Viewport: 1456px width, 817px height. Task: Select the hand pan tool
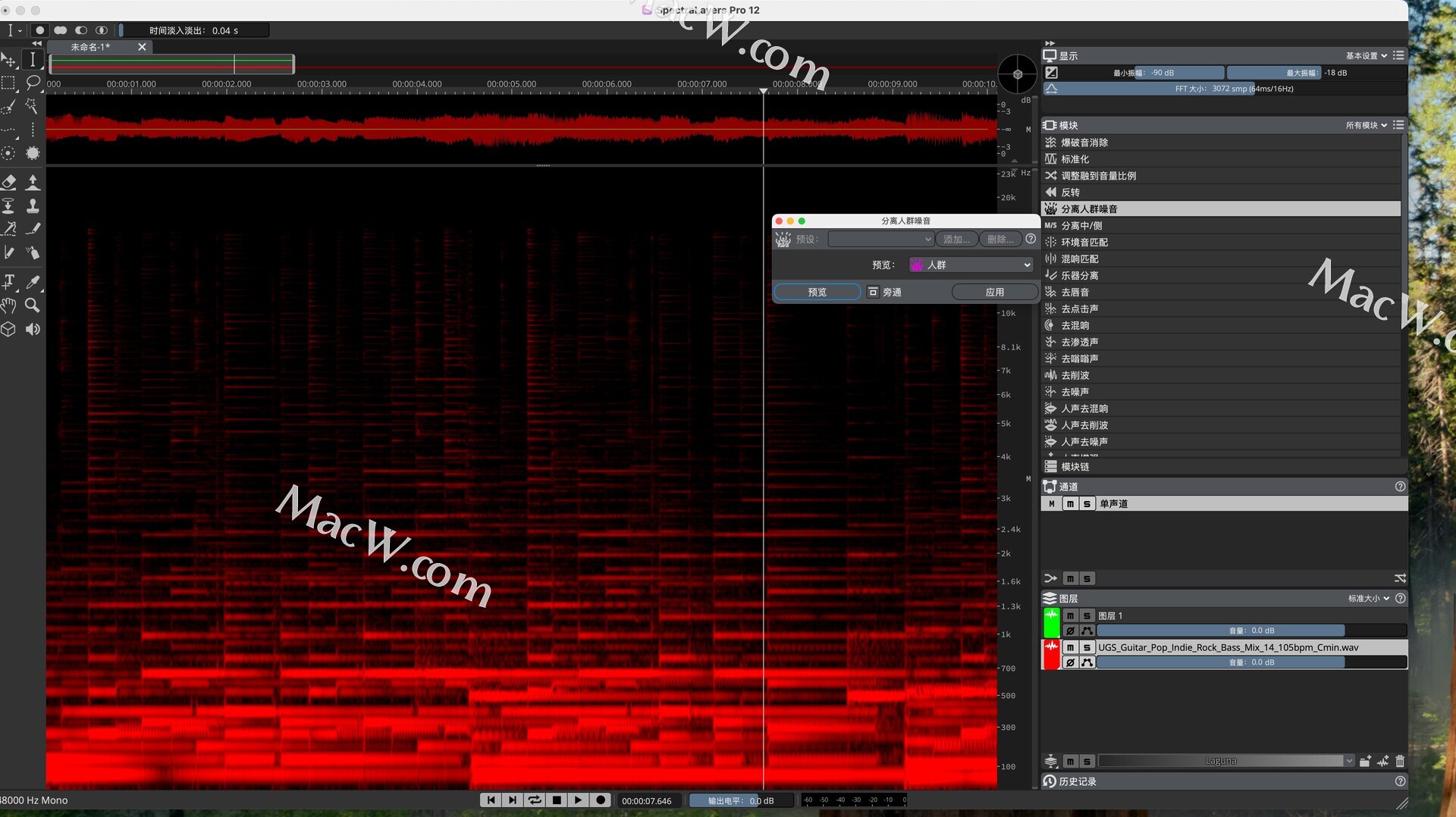coord(9,305)
